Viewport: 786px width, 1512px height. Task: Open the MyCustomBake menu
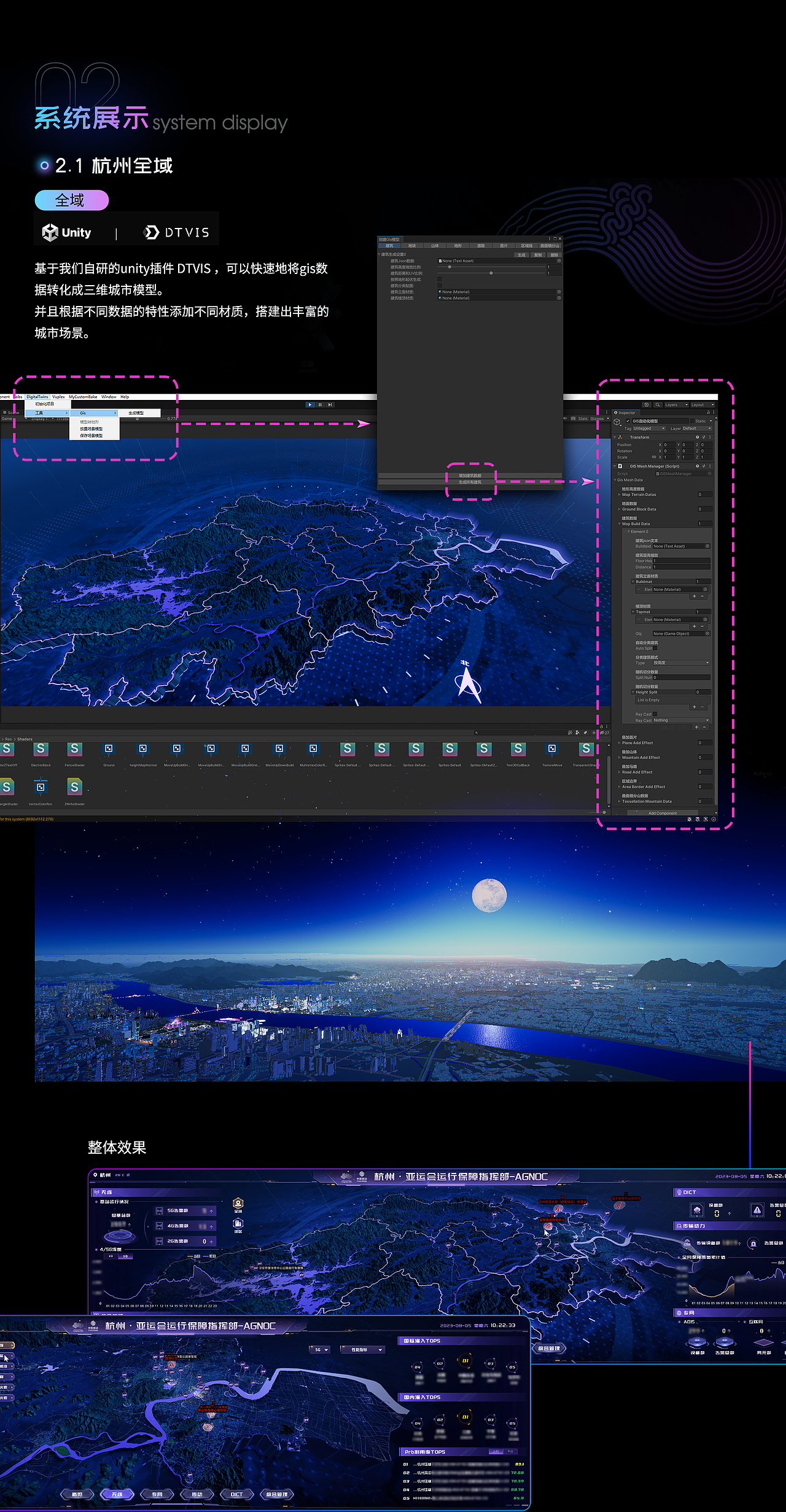pos(83,397)
